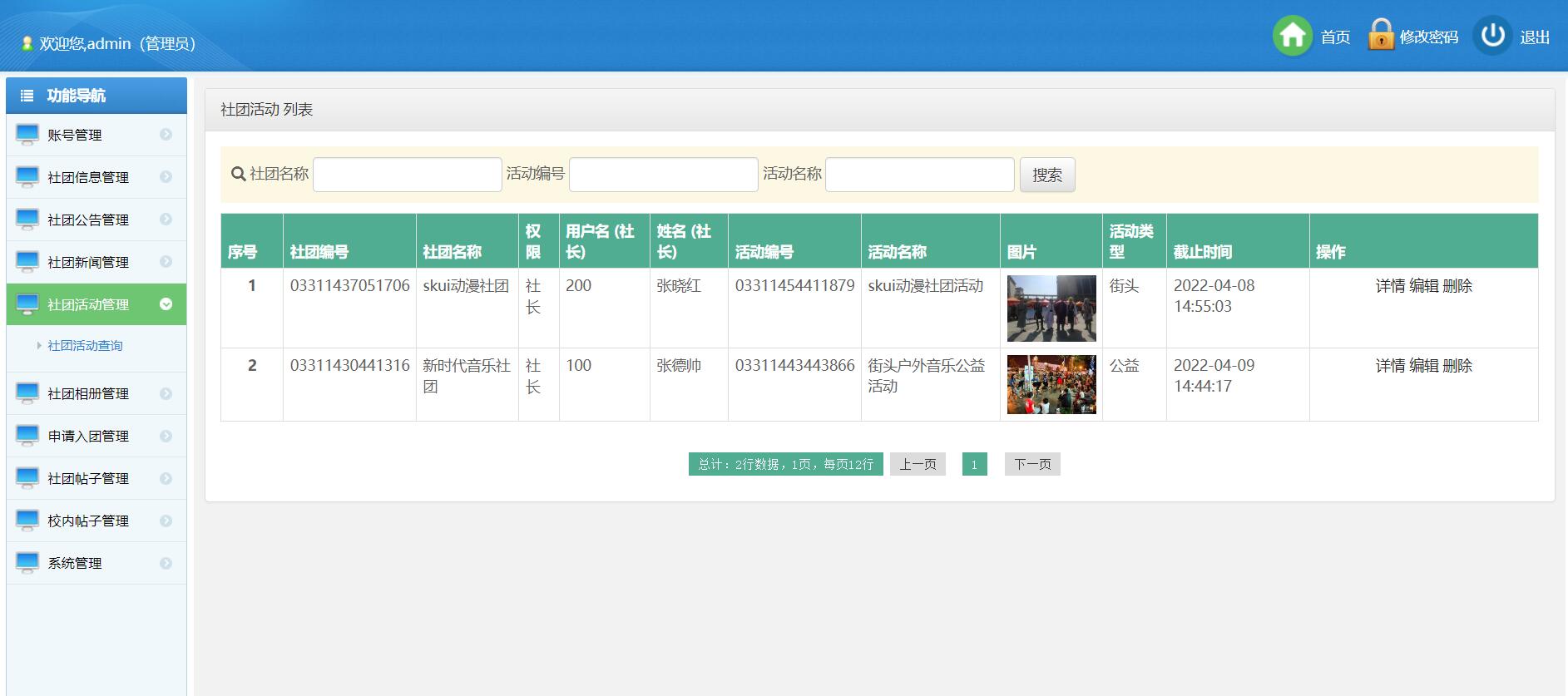Click the padlock change-password icon
Screen dimensions: 1568x696
[x=1381, y=35]
